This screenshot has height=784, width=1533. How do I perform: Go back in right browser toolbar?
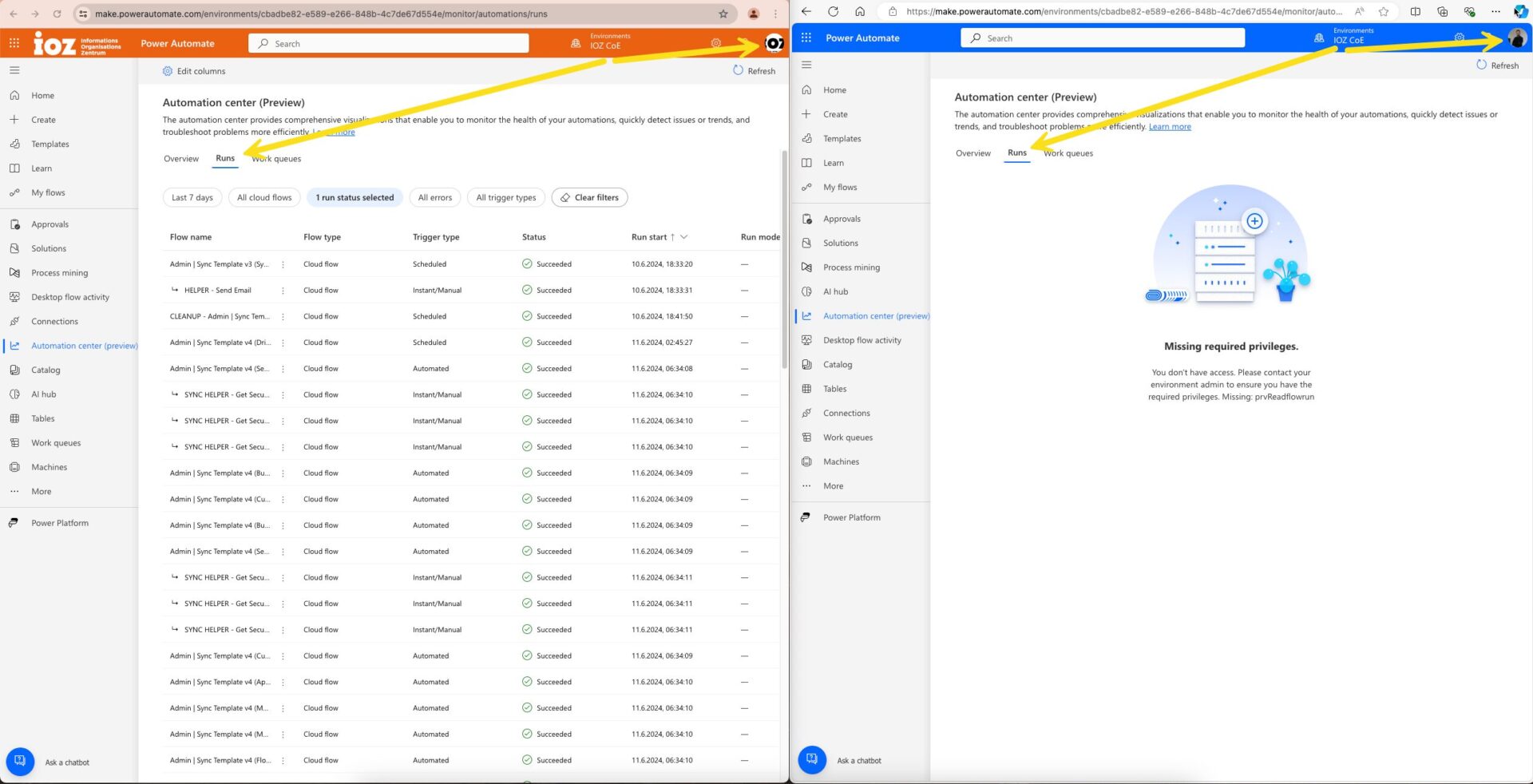pyautogui.click(x=806, y=11)
